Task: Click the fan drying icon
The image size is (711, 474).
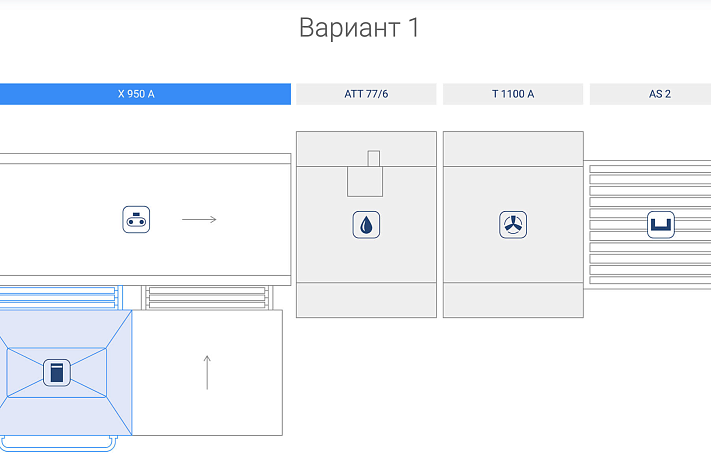Action: coord(513,225)
